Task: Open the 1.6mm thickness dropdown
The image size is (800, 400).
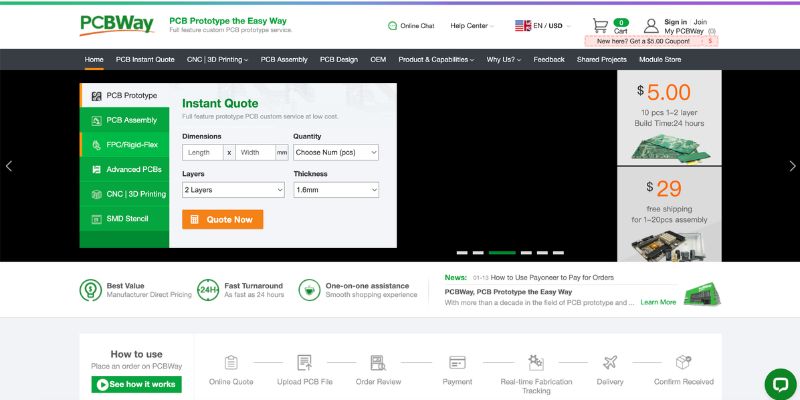Action: point(336,190)
